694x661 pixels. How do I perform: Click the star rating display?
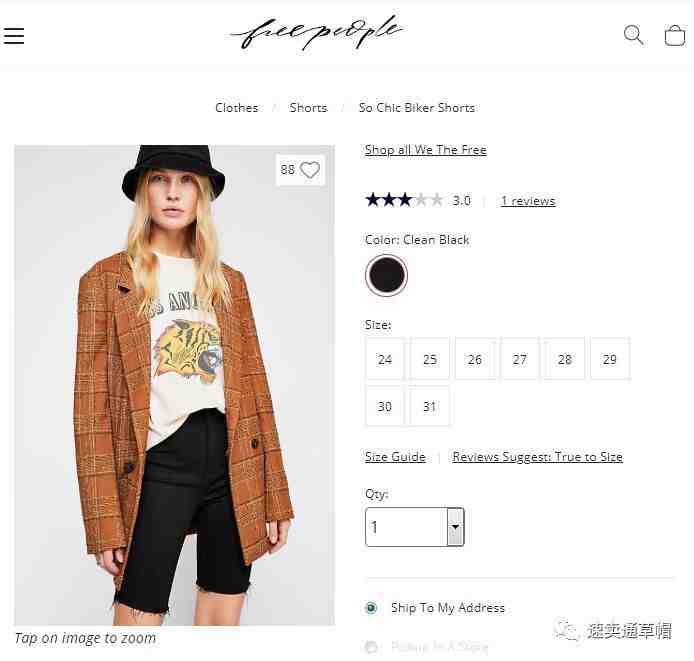(404, 200)
